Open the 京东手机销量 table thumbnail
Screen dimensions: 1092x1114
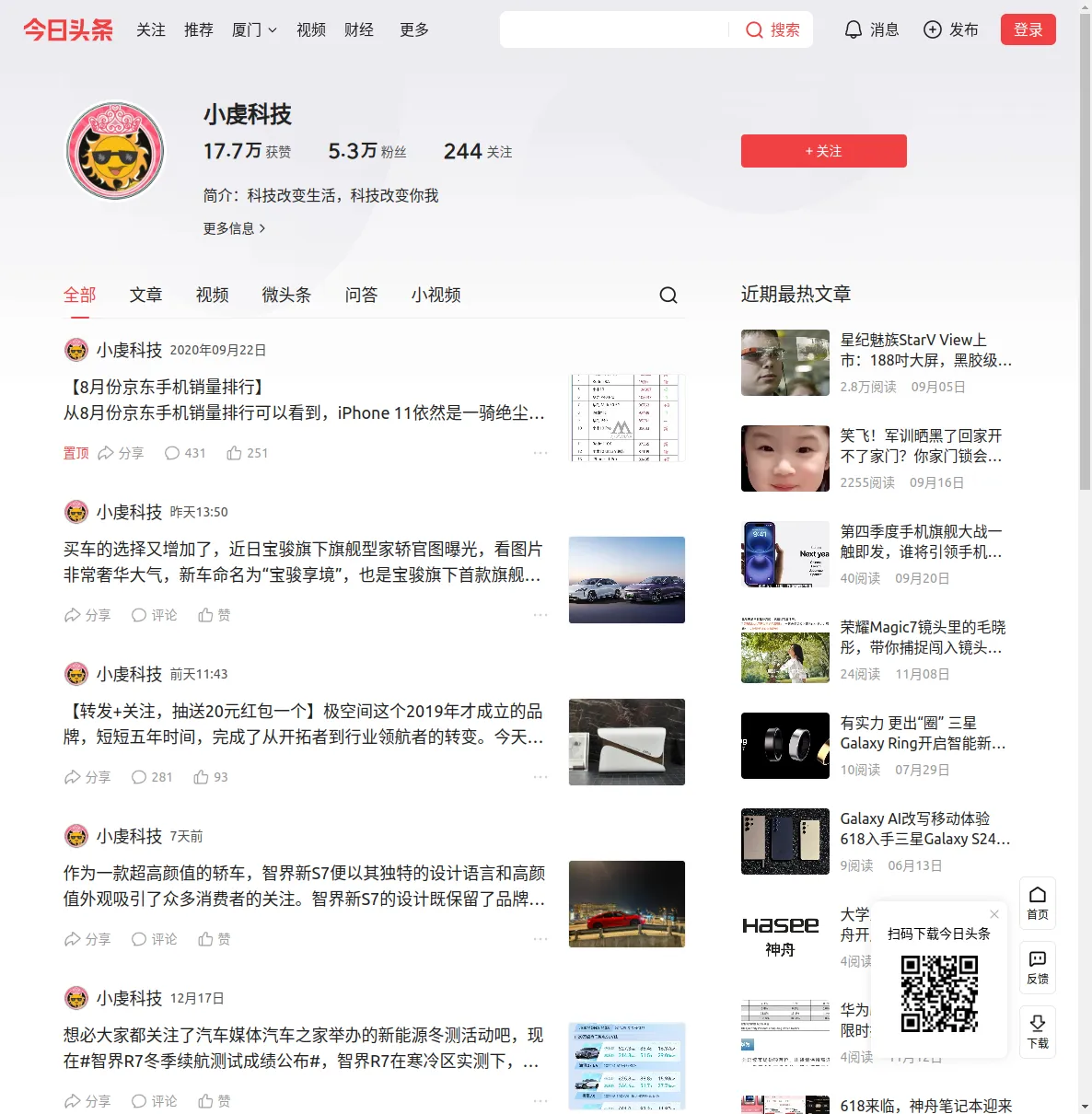(627, 418)
